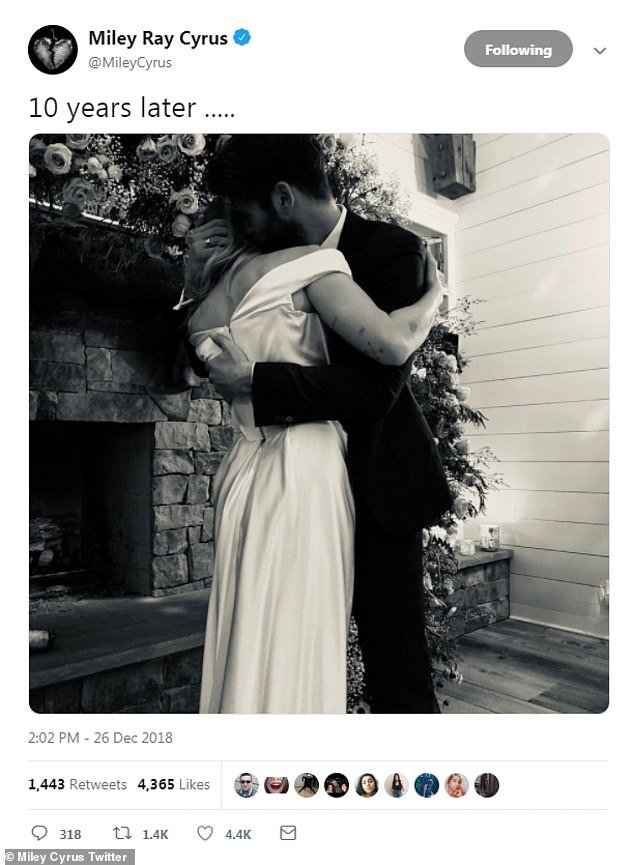
Task: Click the @MileyCyrus handle
Action: (x=130, y=63)
